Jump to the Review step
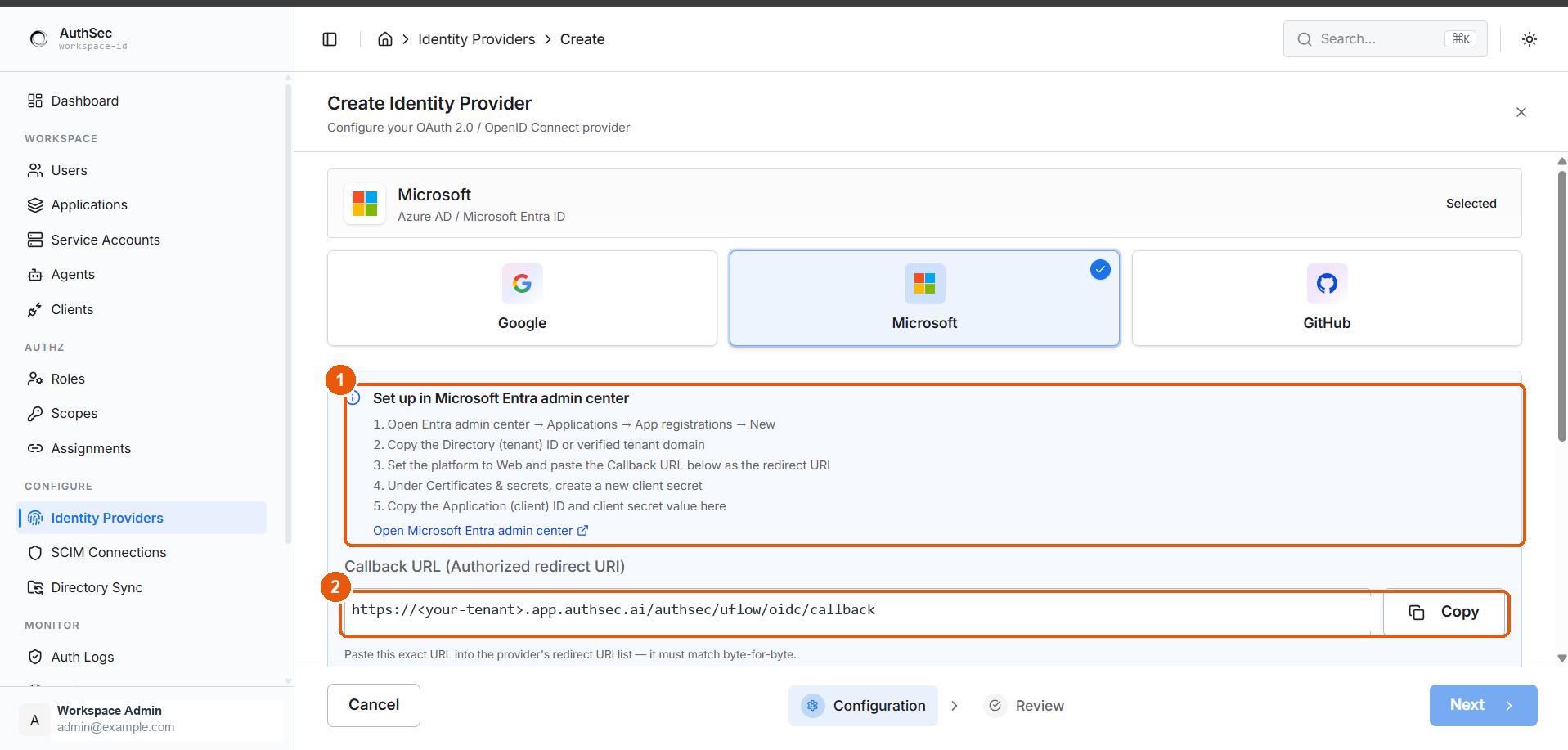This screenshot has width=1568, height=750. [x=1025, y=705]
